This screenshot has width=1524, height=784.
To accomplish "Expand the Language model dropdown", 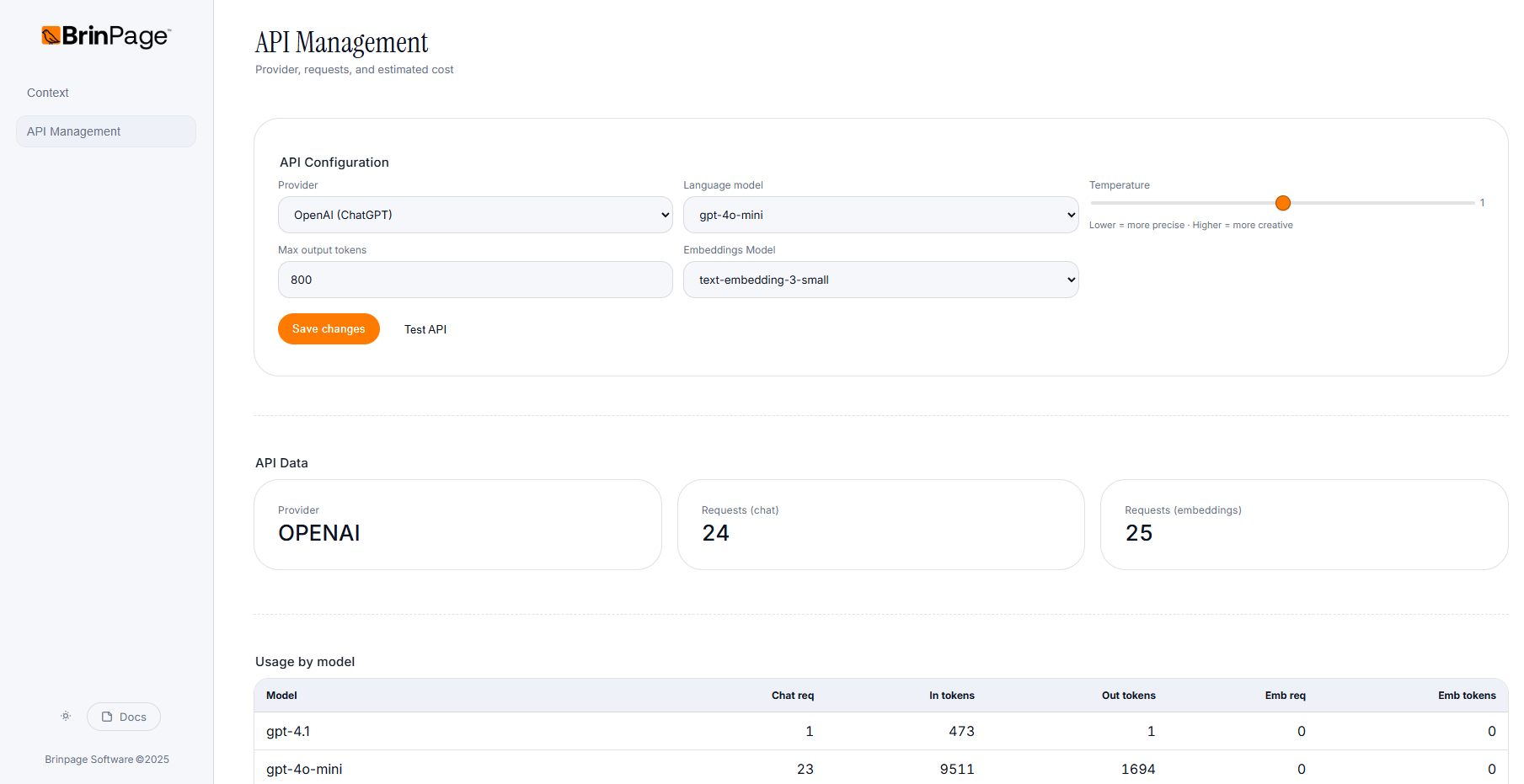I will (880, 215).
